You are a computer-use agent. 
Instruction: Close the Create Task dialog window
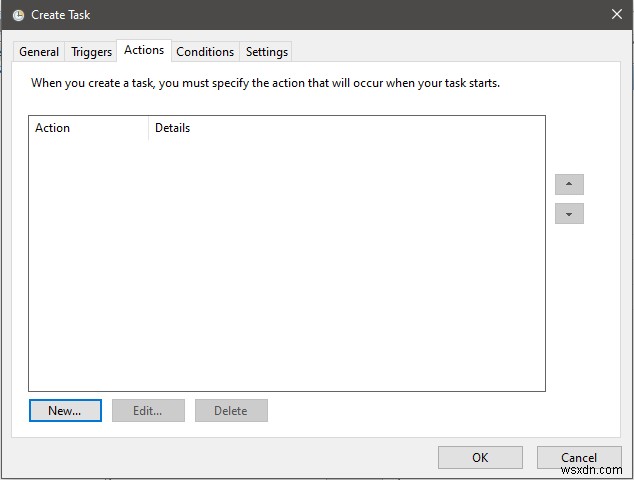coord(616,14)
